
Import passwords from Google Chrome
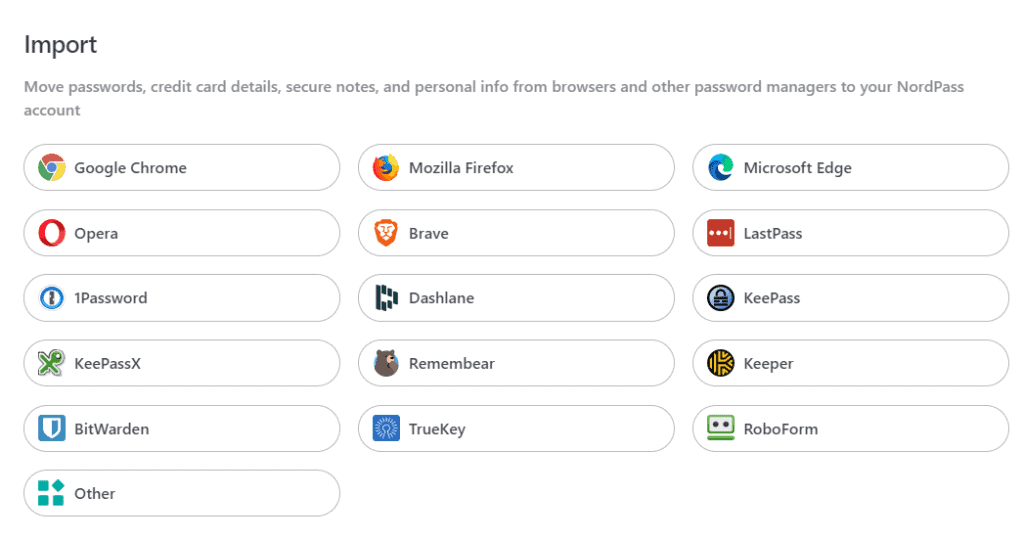(181, 168)
